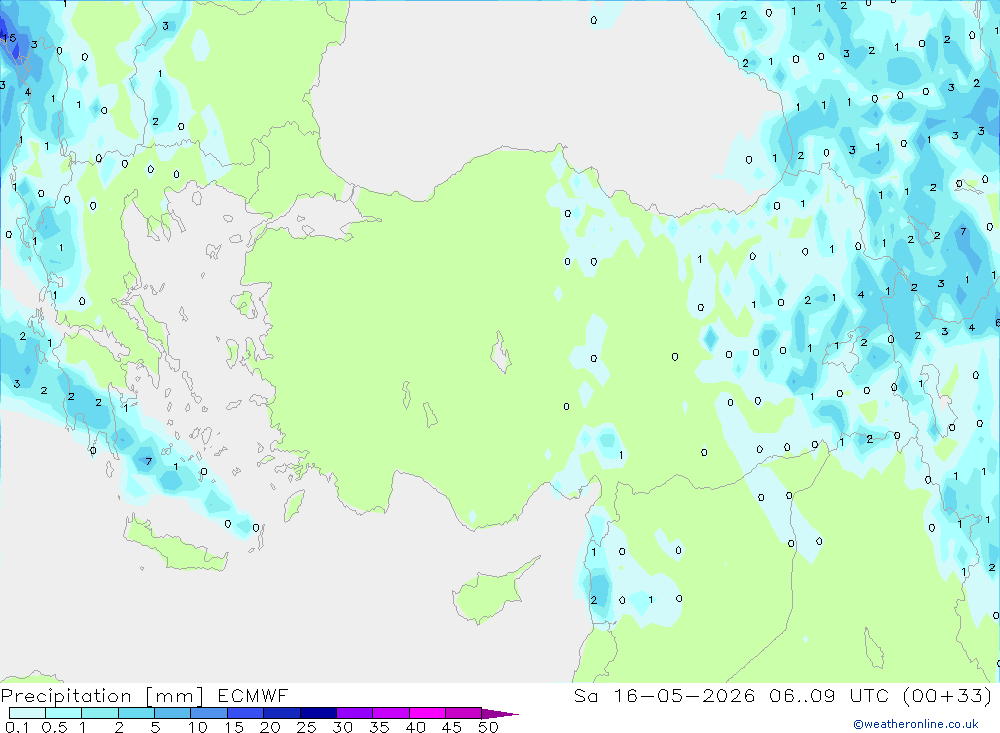Click the 20–25 mm dark blue legend box
Image resolution: width=1000 pixels, height=733 pixels.
pos(282,713)
